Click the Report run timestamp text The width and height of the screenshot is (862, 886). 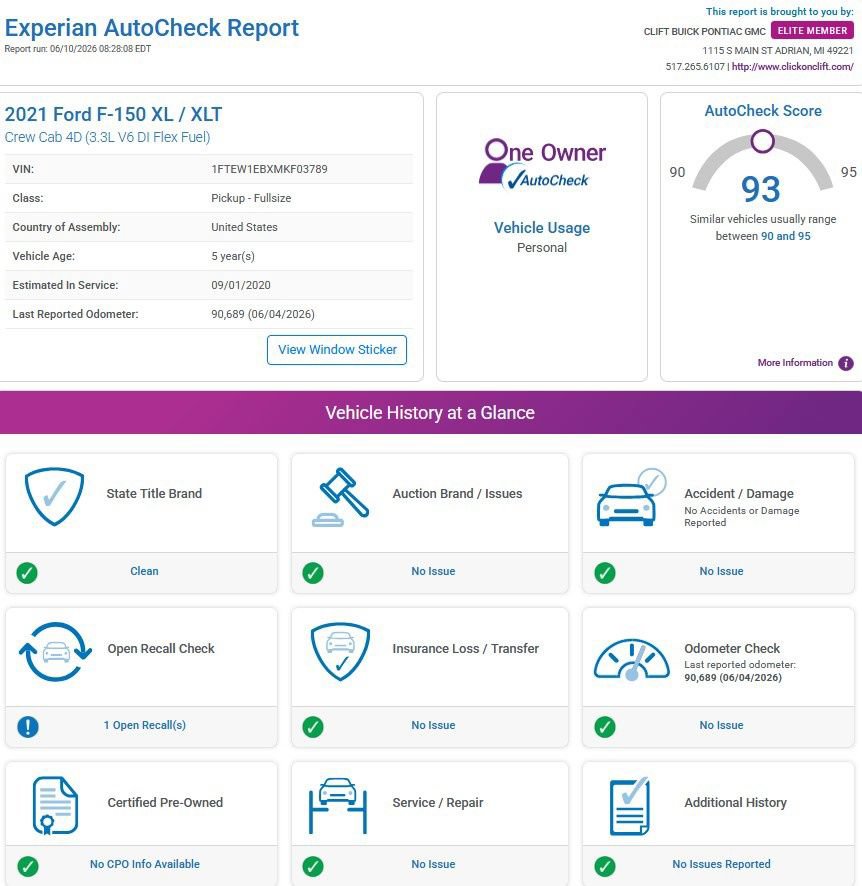(x=78, y=49)
